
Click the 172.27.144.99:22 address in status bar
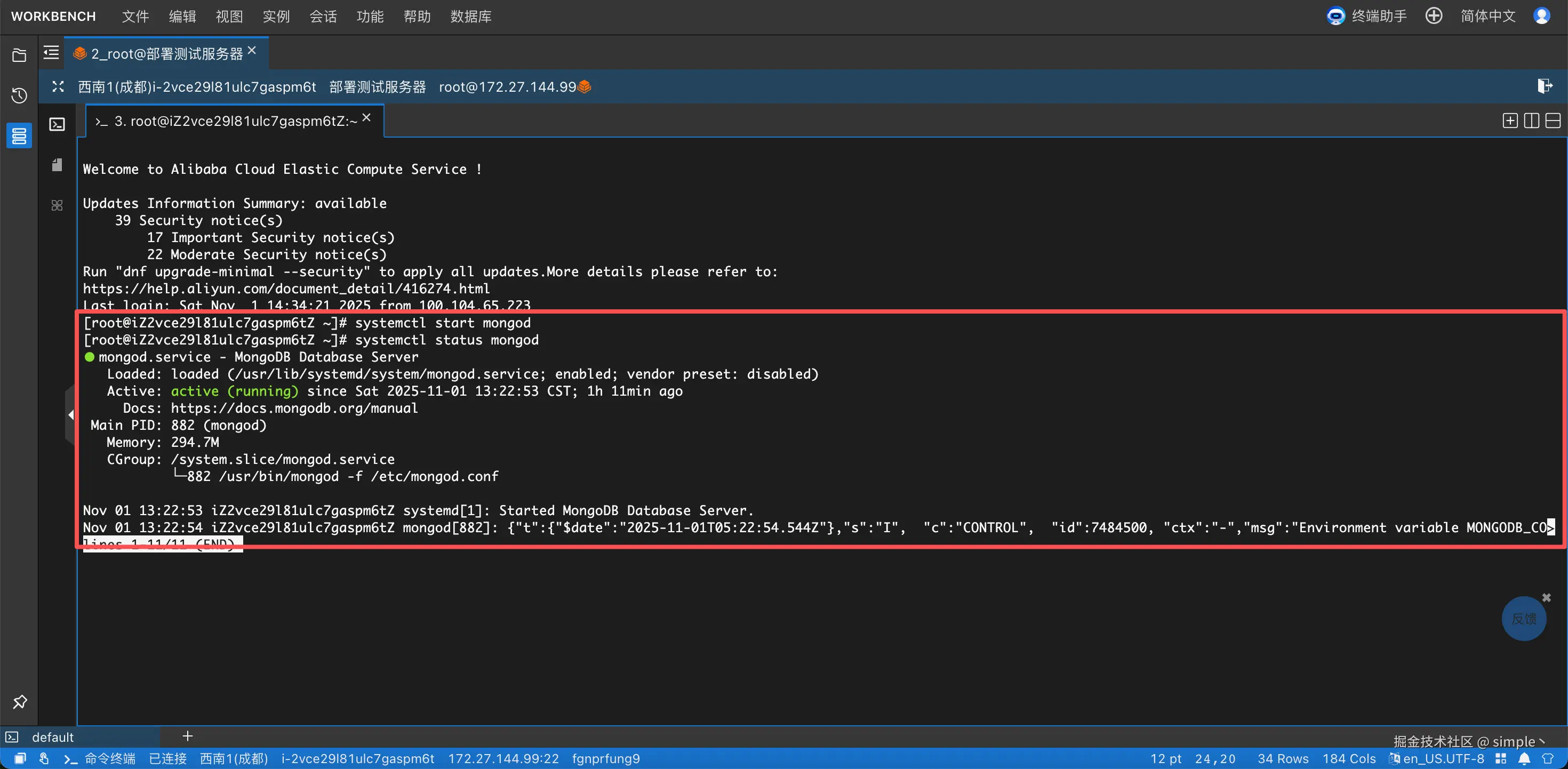pos(503,759)
